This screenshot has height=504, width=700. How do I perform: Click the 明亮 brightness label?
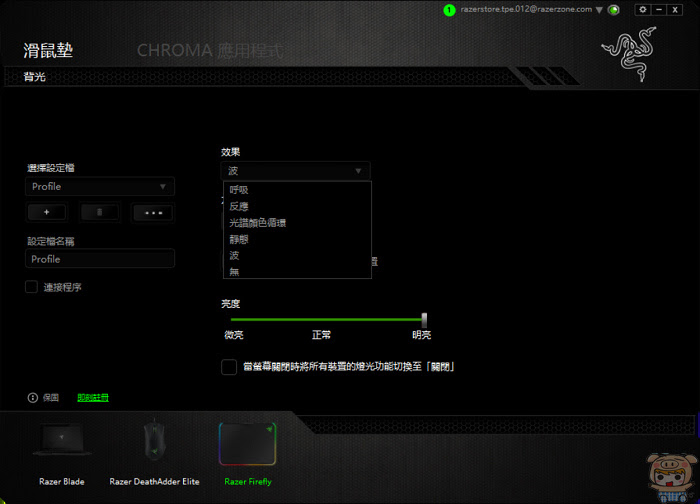(x=421, y=335)
